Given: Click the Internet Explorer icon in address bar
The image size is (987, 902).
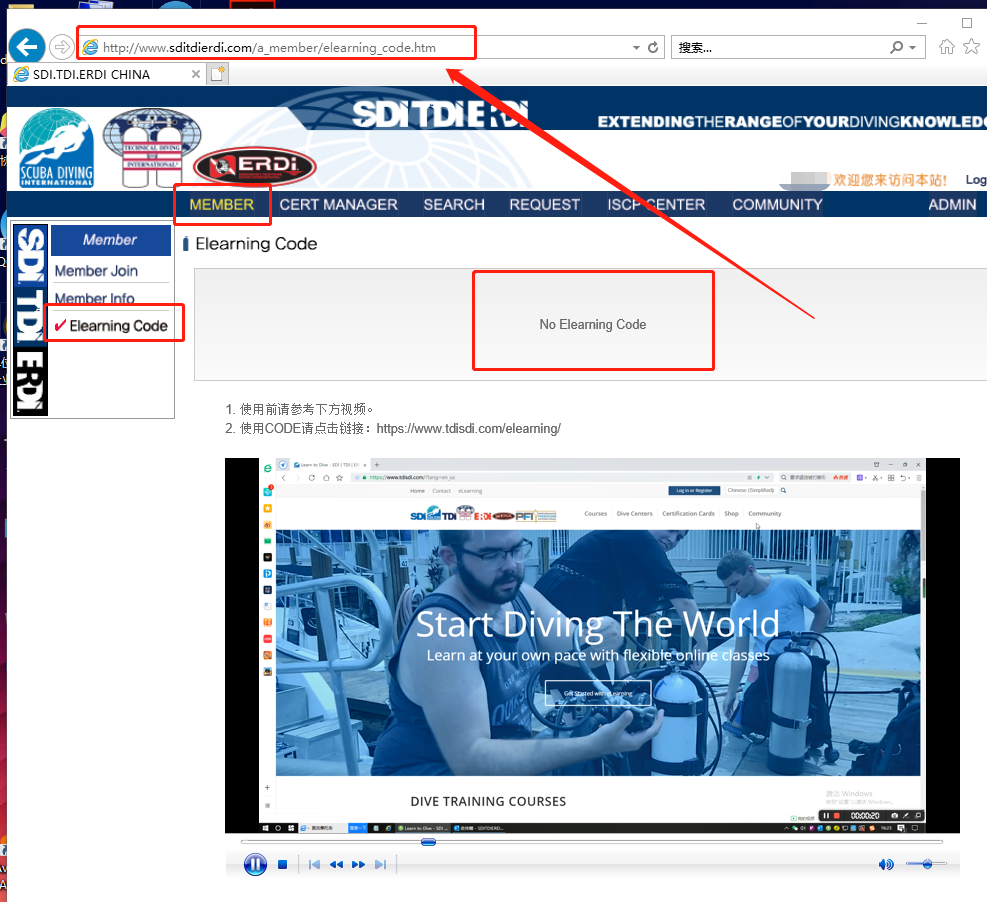Looking at the screenshot, I should 91,47.
